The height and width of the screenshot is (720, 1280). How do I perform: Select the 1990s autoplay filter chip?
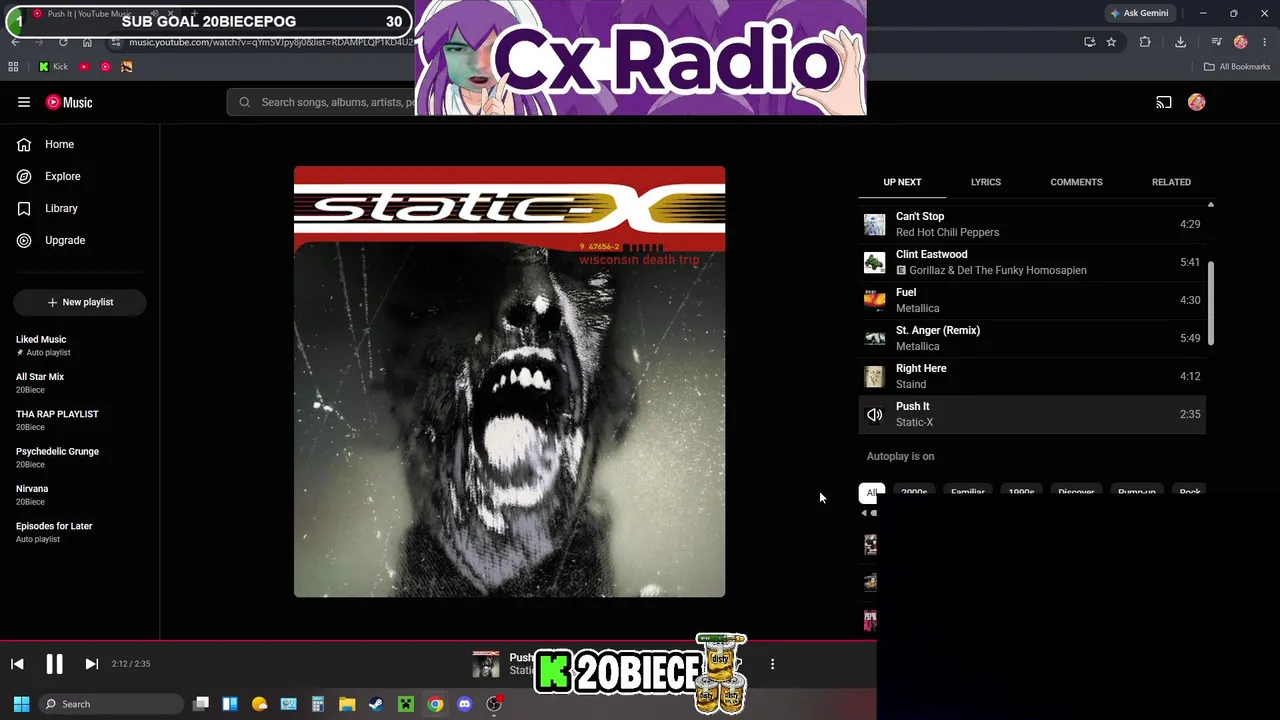[x=1021, y=491]
